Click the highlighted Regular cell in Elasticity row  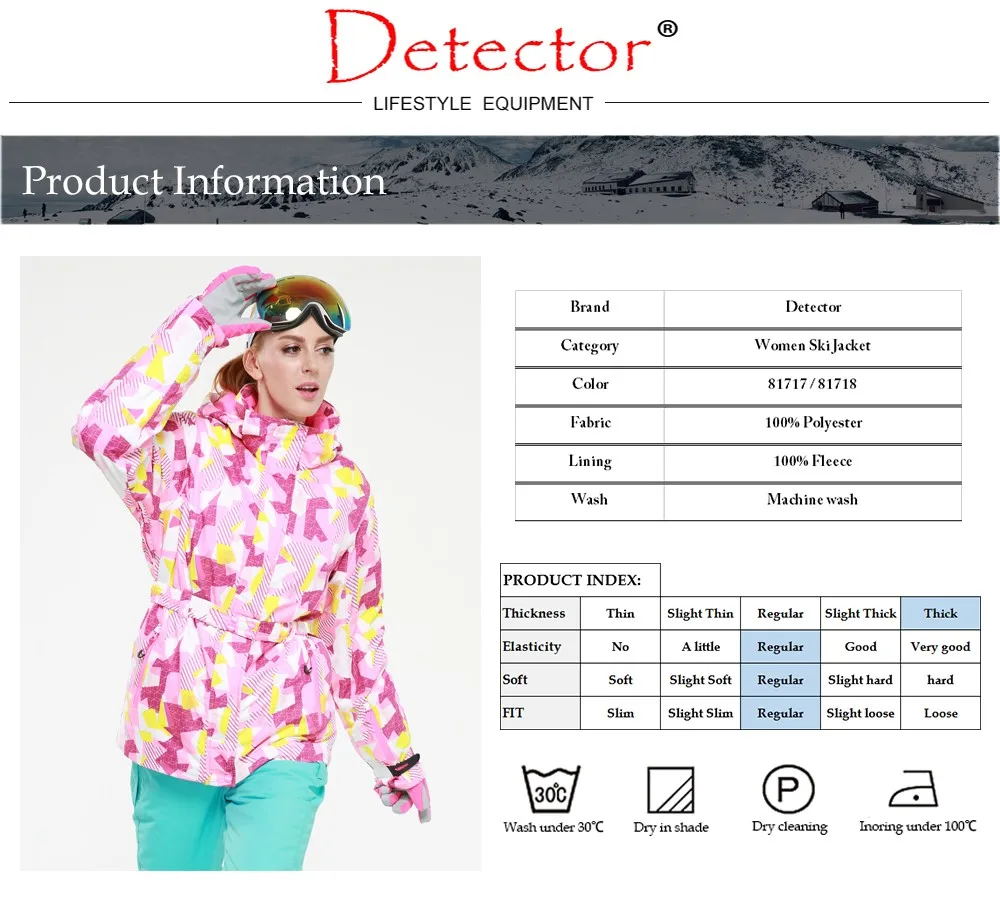pos(780,647)
